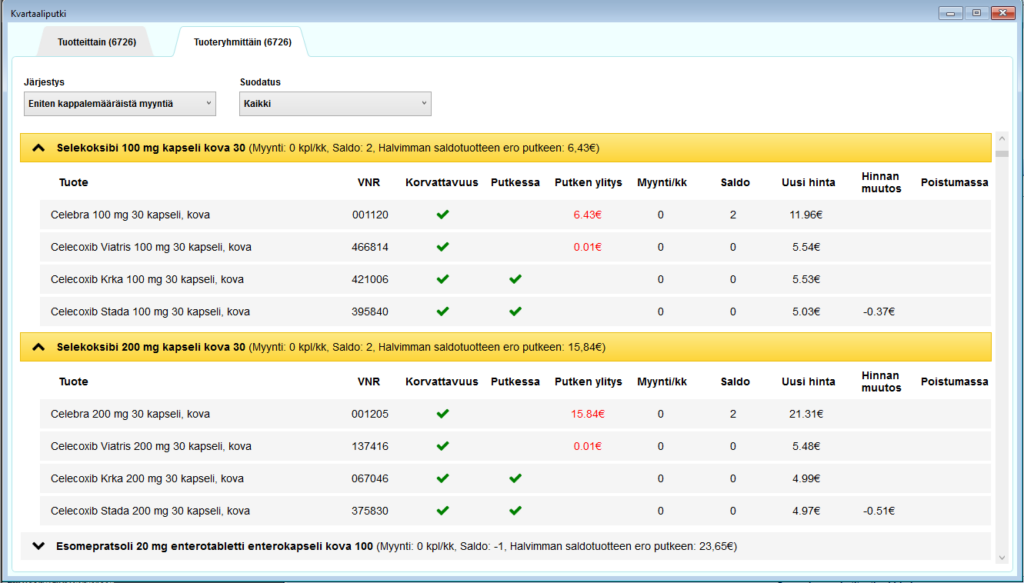Click VNR value 375830
This screenshot has width=1024, height=583.
pos(370,511)
